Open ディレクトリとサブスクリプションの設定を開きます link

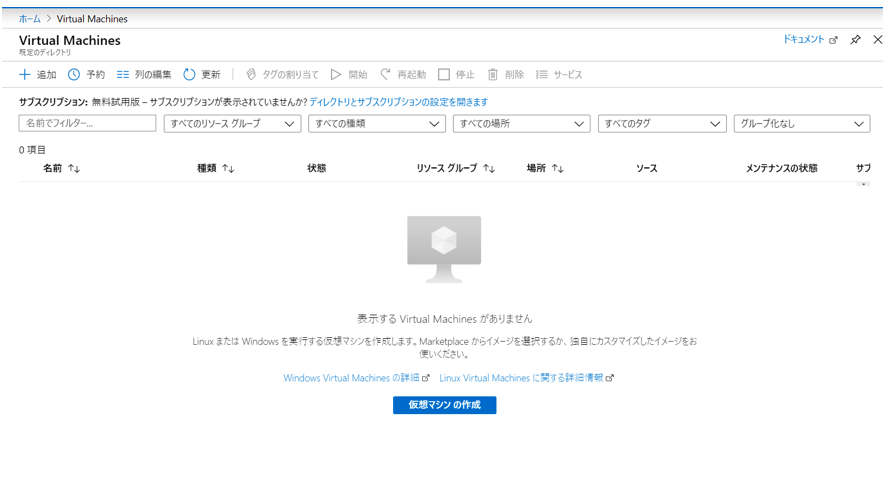tap(399, 102)
